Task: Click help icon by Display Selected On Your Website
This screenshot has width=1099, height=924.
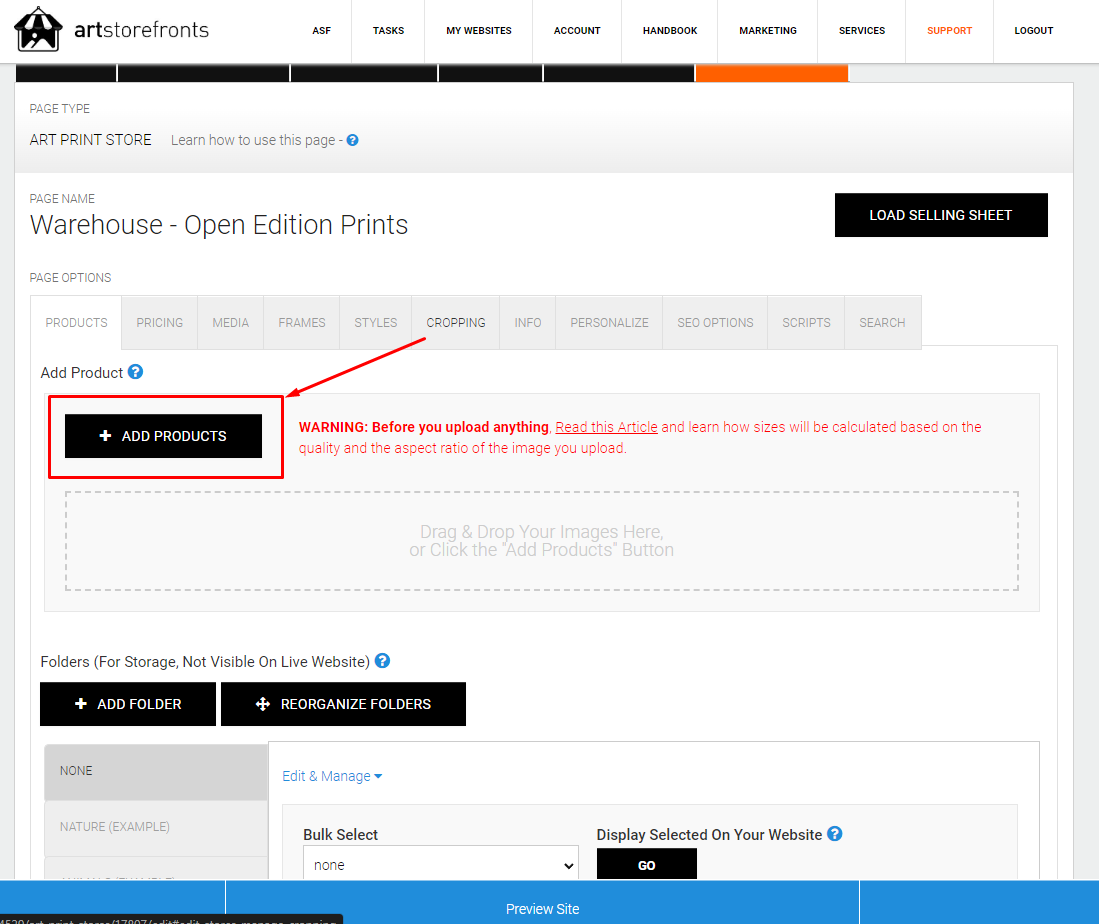Action: tap(834, 834)
